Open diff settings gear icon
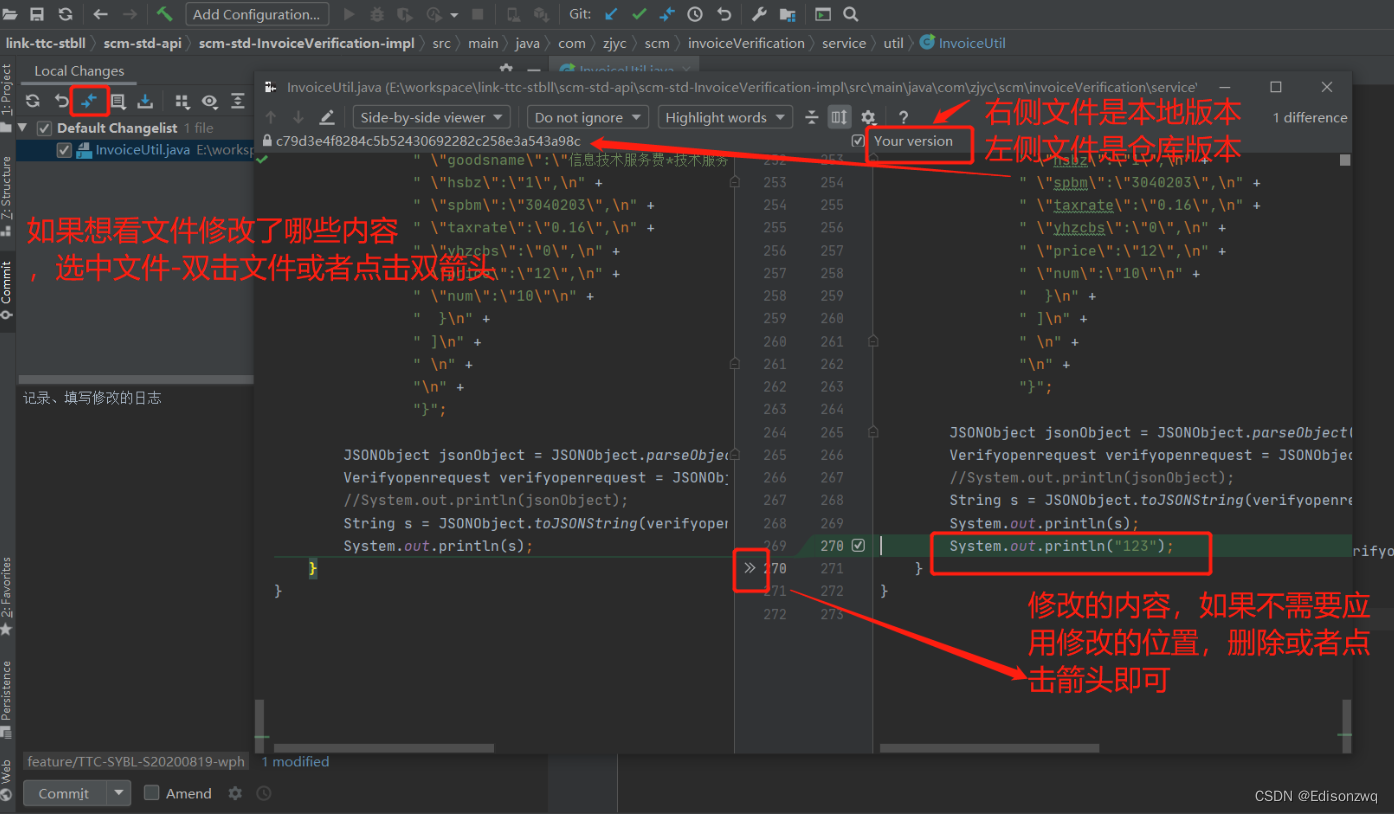The image size is (1394, 814). [868, 117]
